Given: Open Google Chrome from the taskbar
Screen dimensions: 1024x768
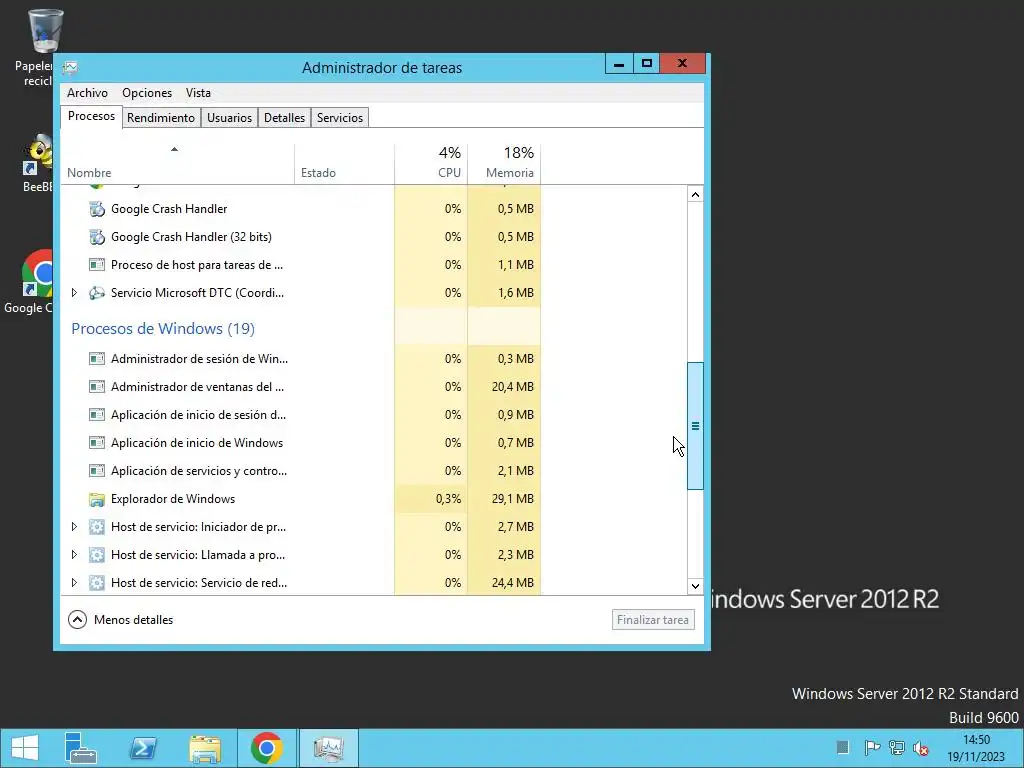Looking at the screenshot, I should (266, 748).
